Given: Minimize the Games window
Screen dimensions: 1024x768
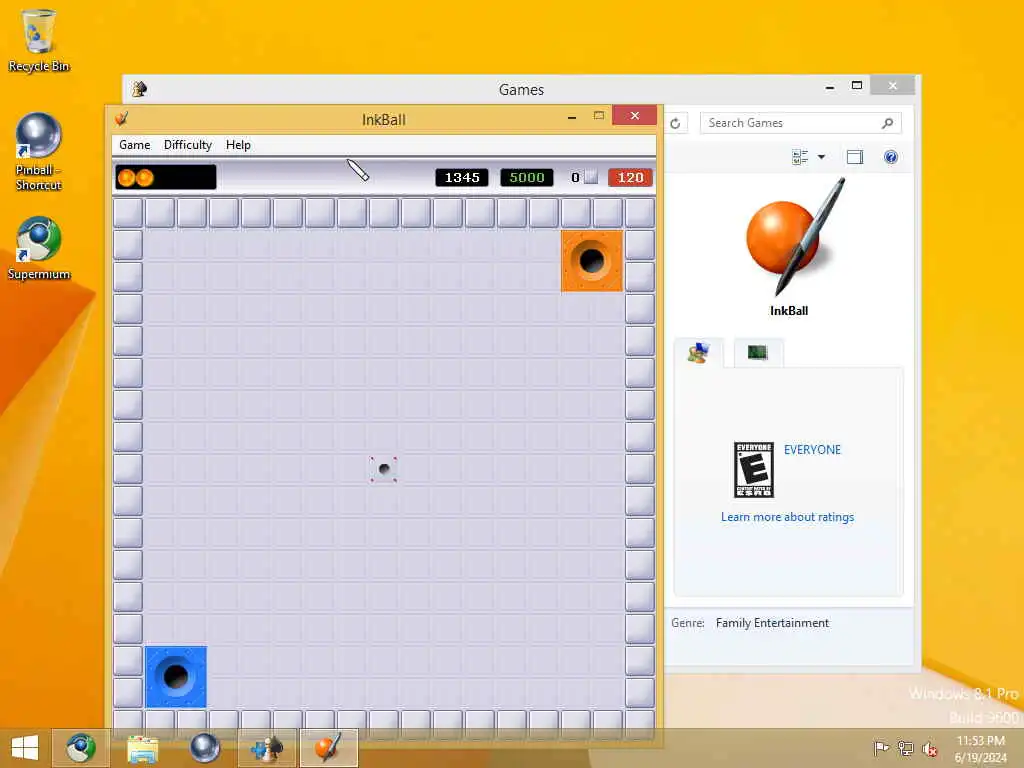Looking at the screenshot, I should coord(829,86).
